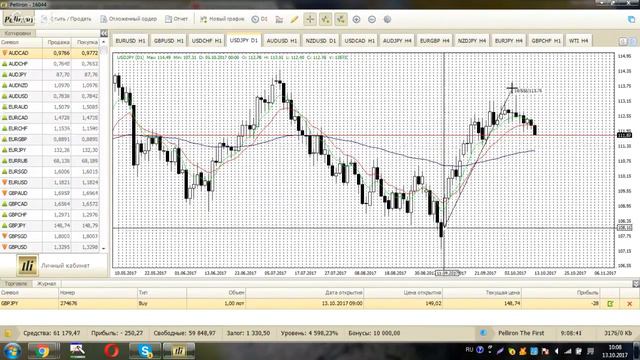Modify the GBPJPY position with green icon
This screenshot has width=640, height=360.
click(610, 304)
